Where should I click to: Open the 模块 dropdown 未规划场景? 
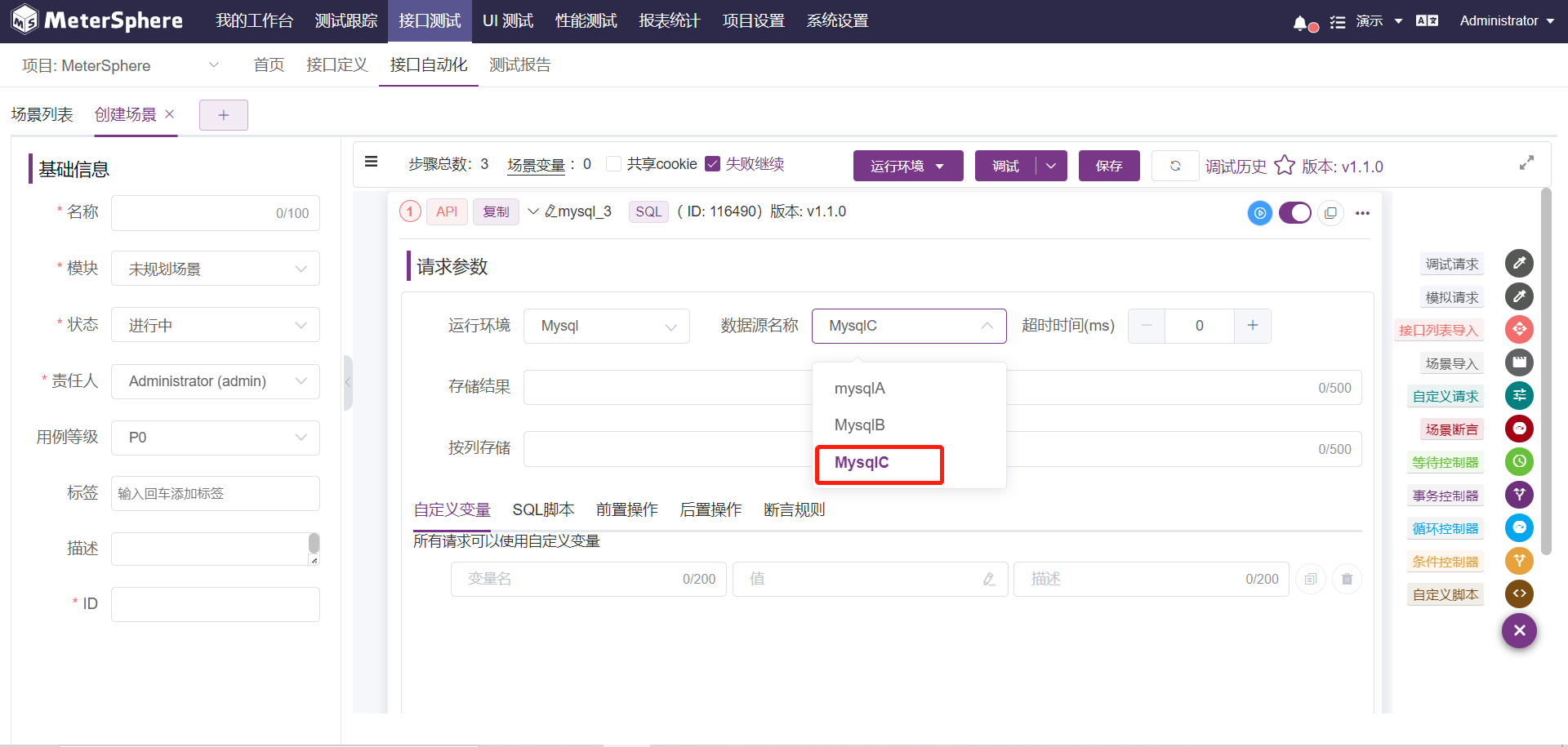click(216, 269)
